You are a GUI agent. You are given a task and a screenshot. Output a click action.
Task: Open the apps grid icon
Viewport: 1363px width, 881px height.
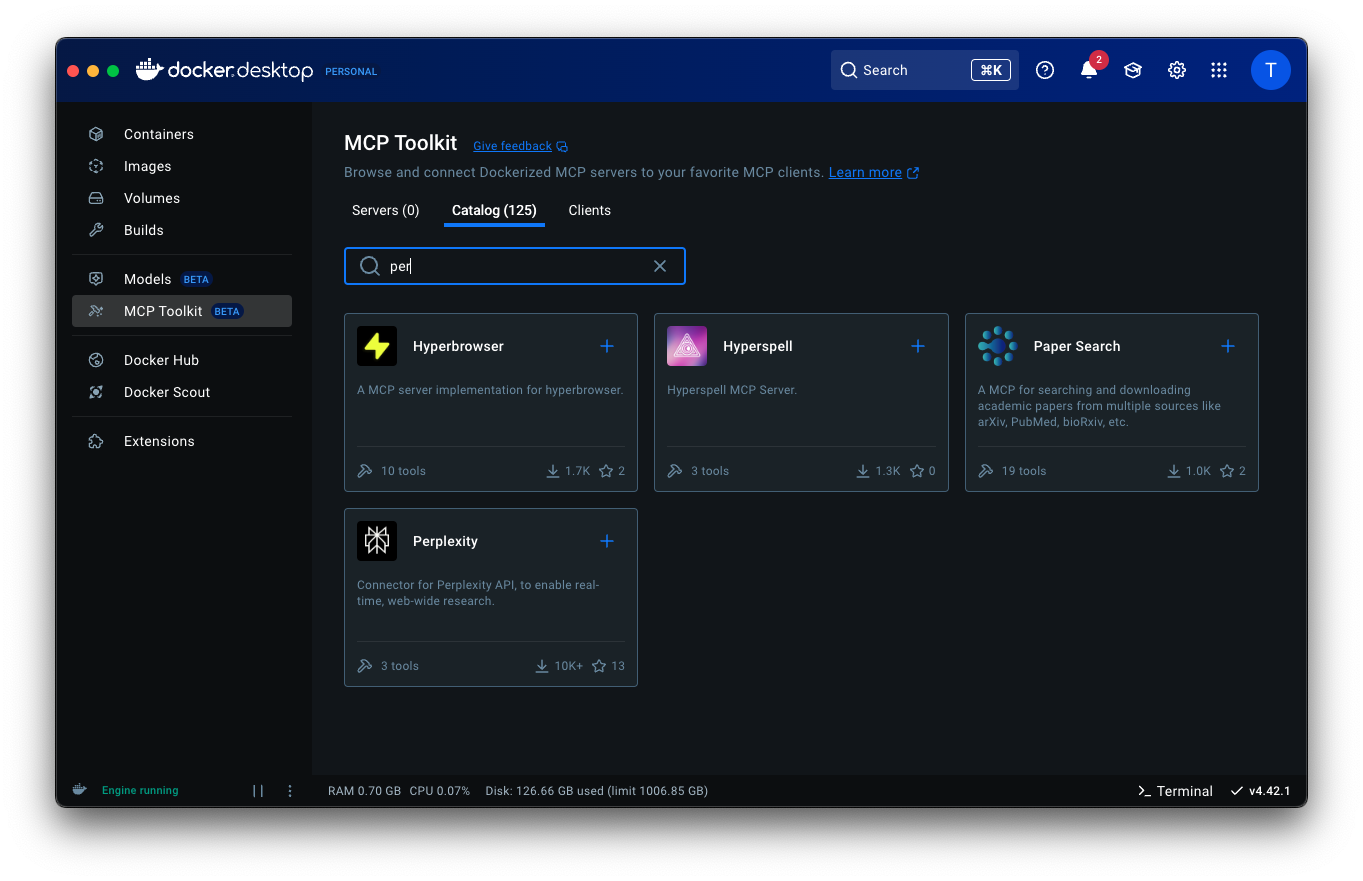coord(1219,70)
